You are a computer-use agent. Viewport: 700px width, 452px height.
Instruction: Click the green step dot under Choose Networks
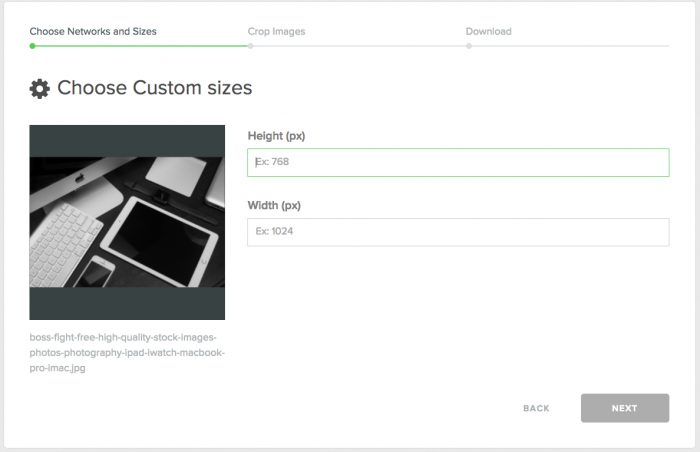32,46
